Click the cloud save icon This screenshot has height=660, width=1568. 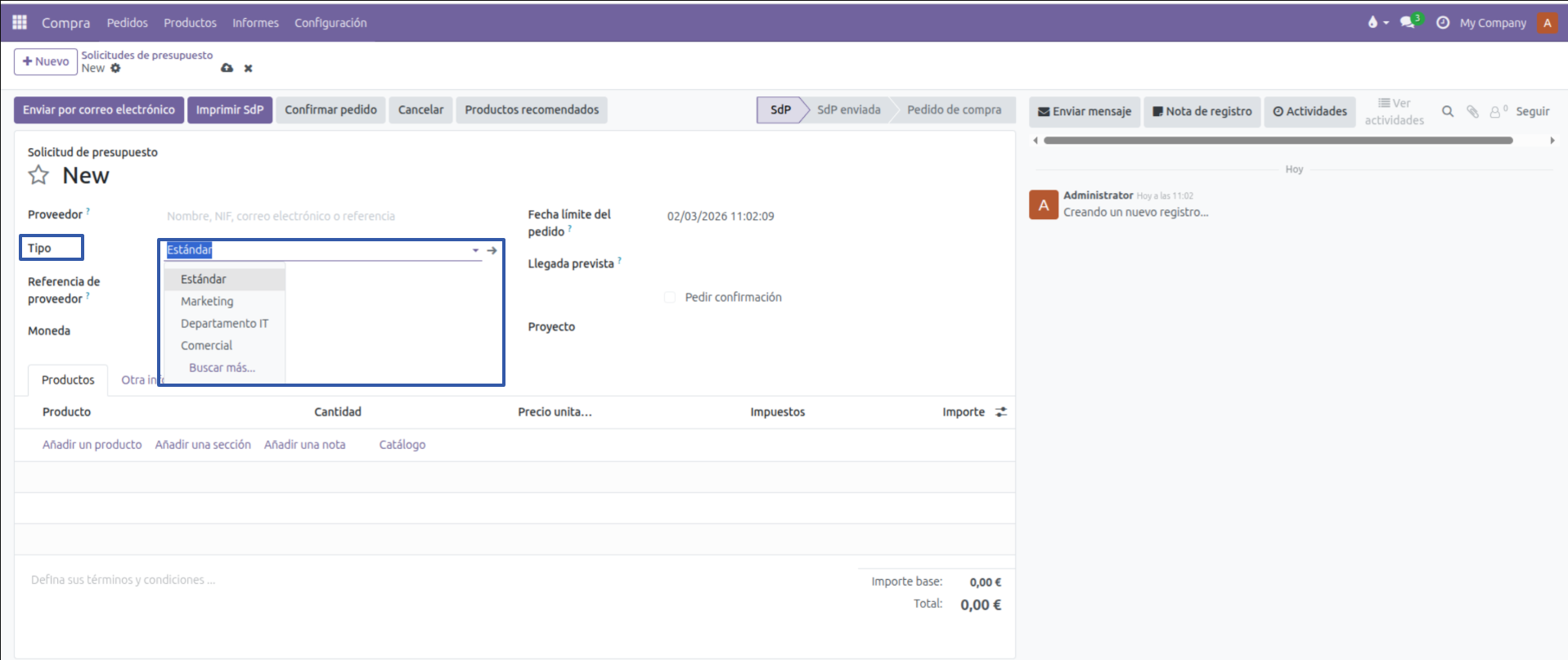(227, 68)
